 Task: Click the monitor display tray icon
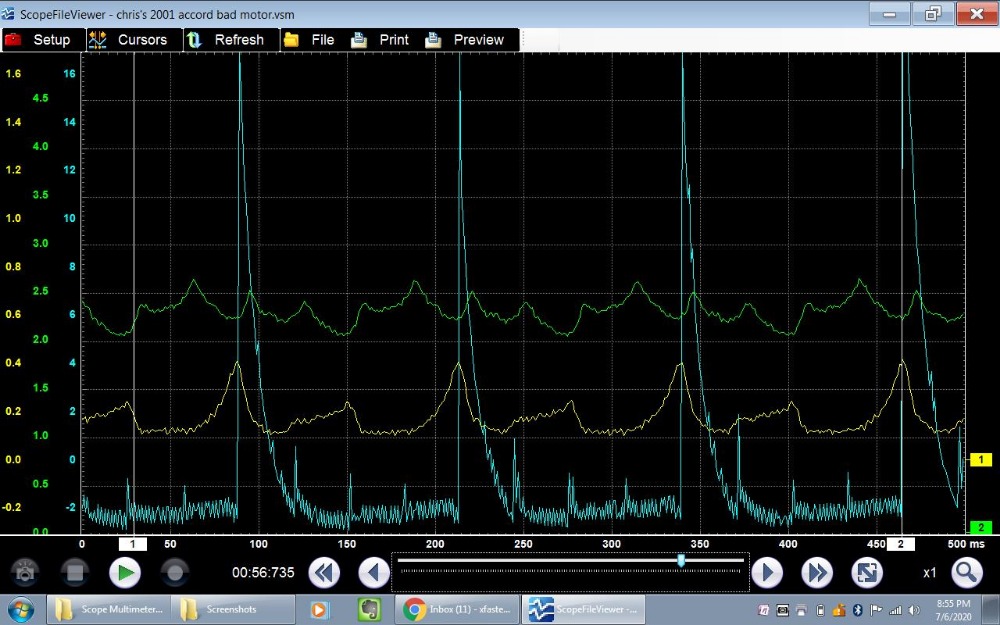pyautogui.click(x=783, y=611)
